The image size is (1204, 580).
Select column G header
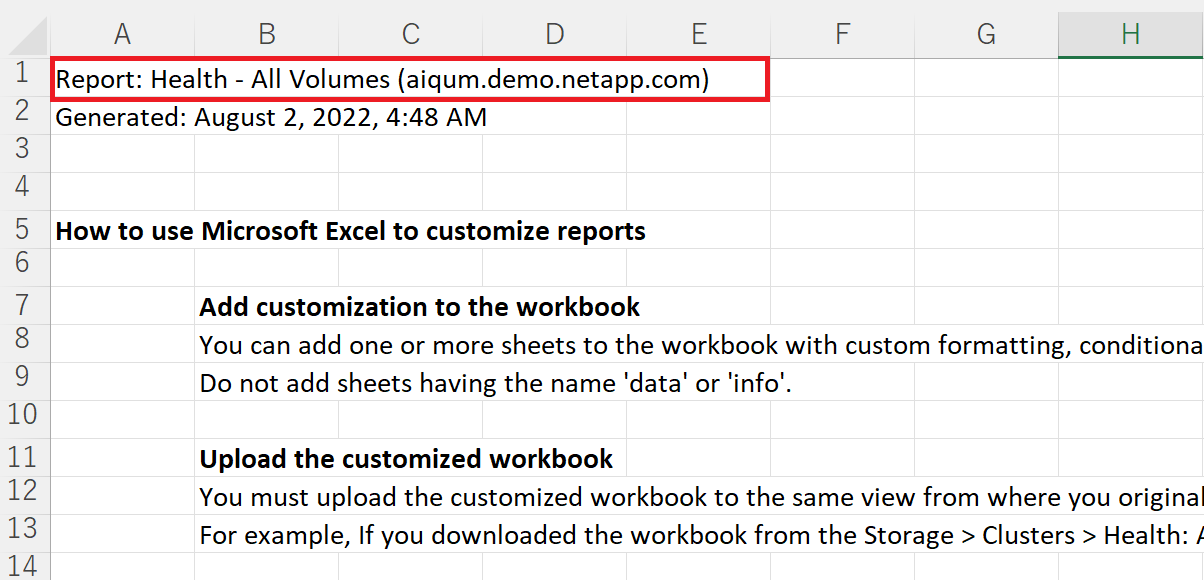[x=986, y=34]
